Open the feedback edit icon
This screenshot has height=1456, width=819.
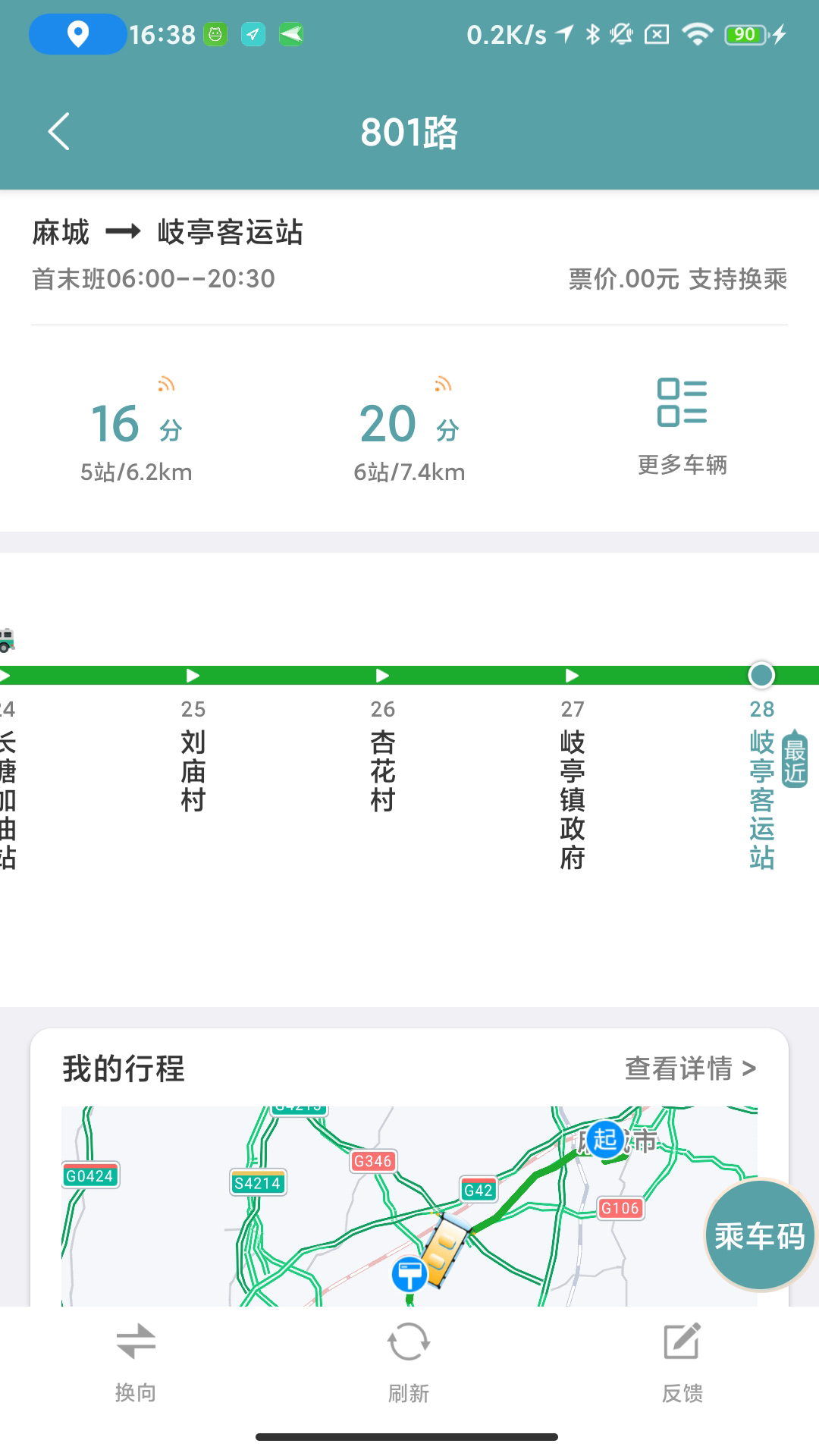(x=682, y=1342)
